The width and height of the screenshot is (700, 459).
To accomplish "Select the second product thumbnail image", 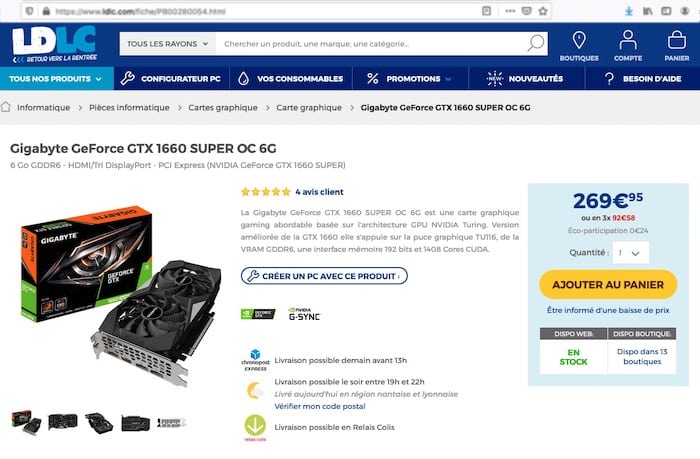I will [63, 421].
